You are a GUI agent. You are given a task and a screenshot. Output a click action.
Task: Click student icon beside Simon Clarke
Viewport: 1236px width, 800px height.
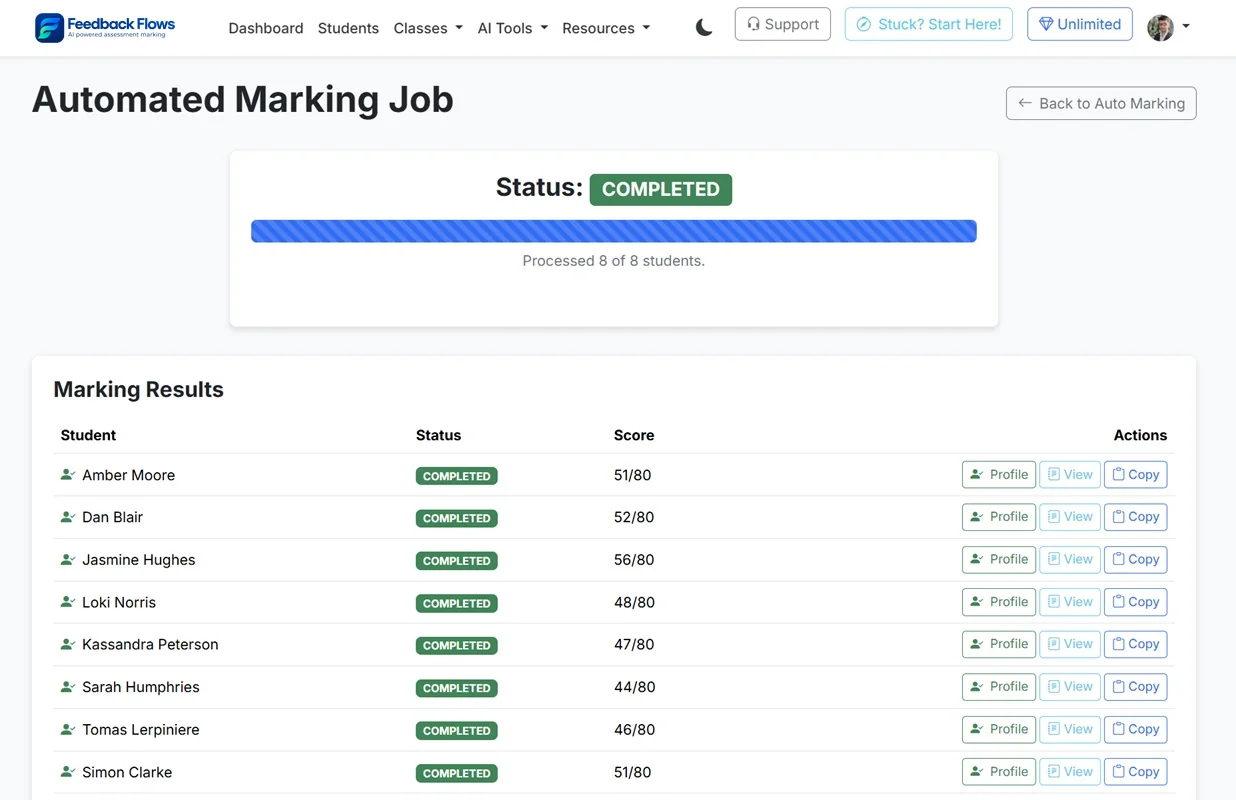68,772
